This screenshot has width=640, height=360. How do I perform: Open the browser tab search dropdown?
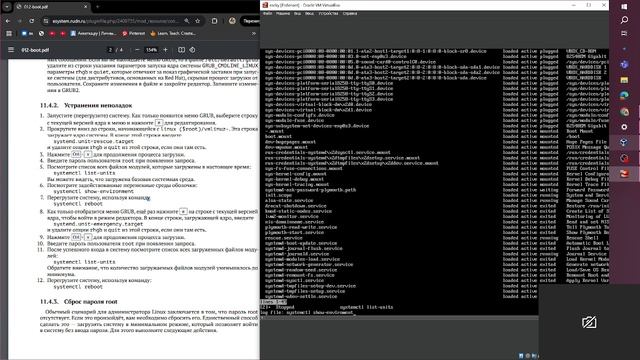coord(7,7)
